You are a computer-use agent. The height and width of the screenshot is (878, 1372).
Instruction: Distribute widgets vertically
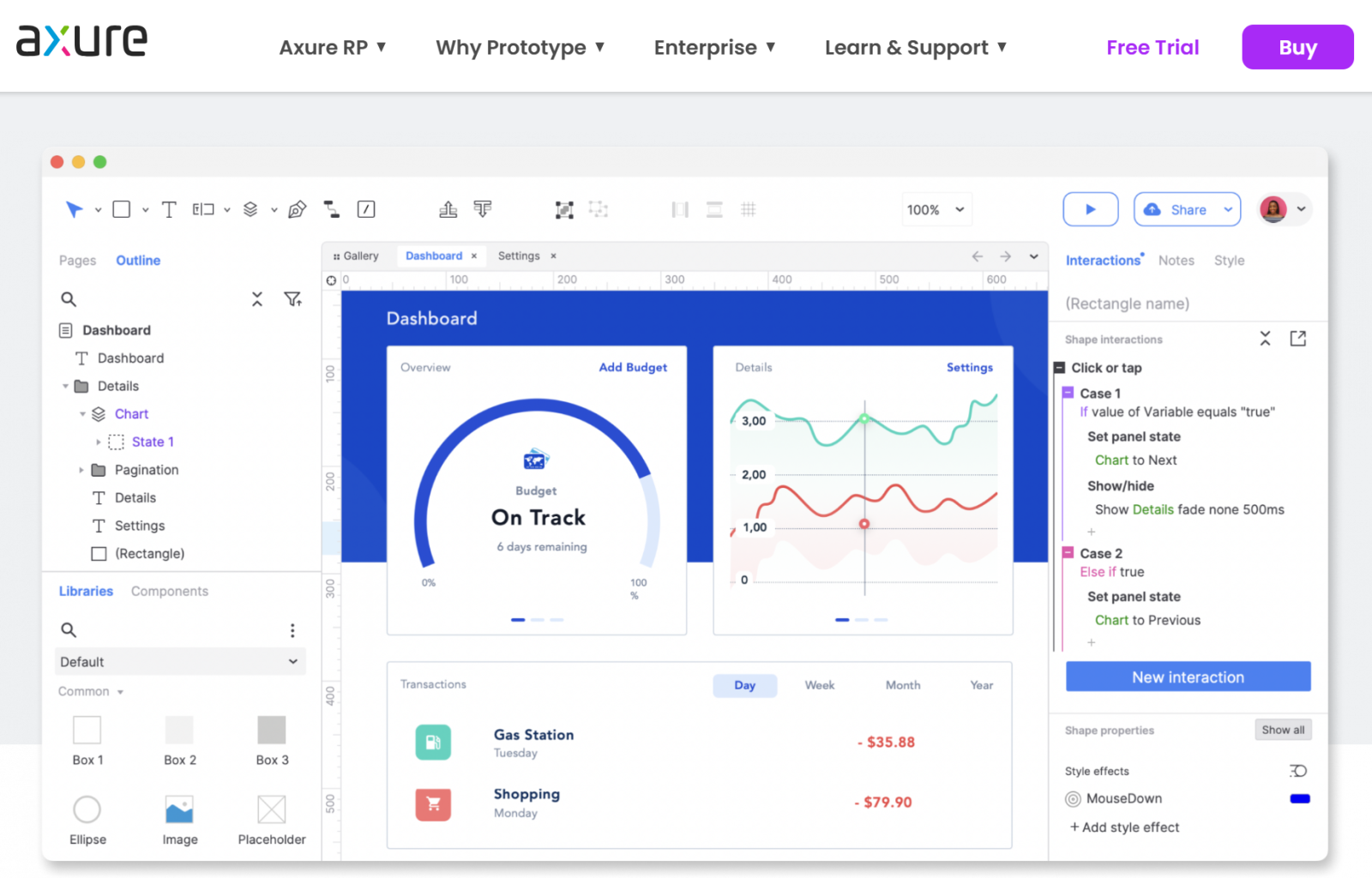coord(714,209)
